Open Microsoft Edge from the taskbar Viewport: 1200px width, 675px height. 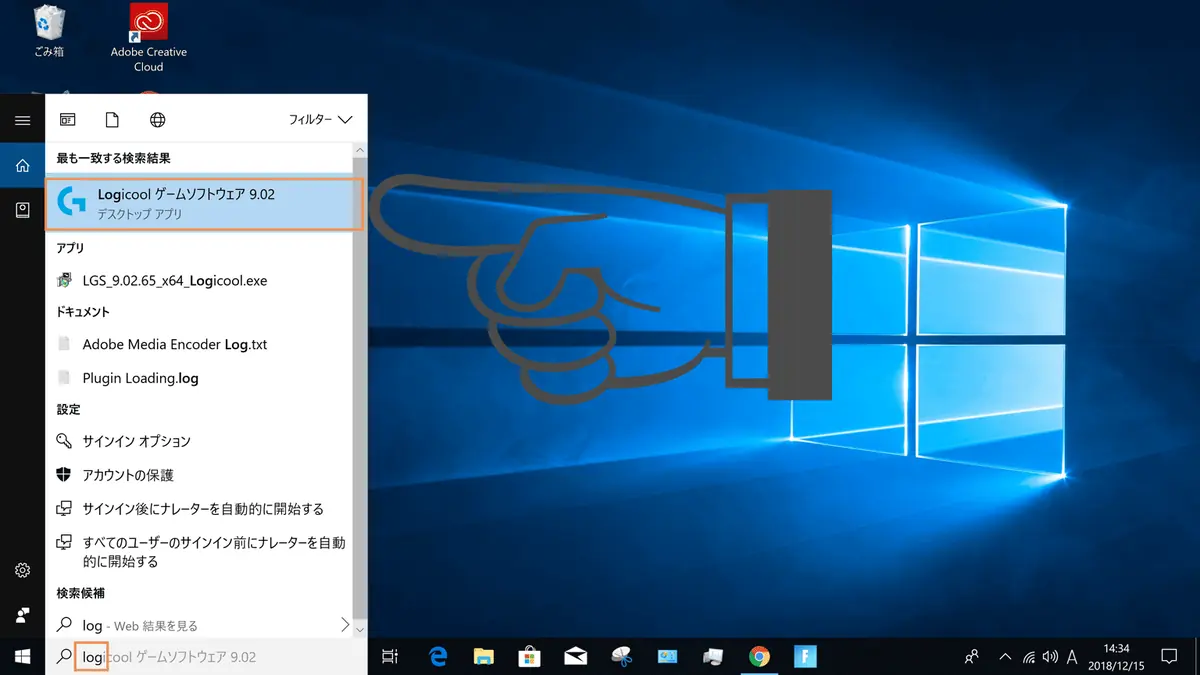[437, 656]
